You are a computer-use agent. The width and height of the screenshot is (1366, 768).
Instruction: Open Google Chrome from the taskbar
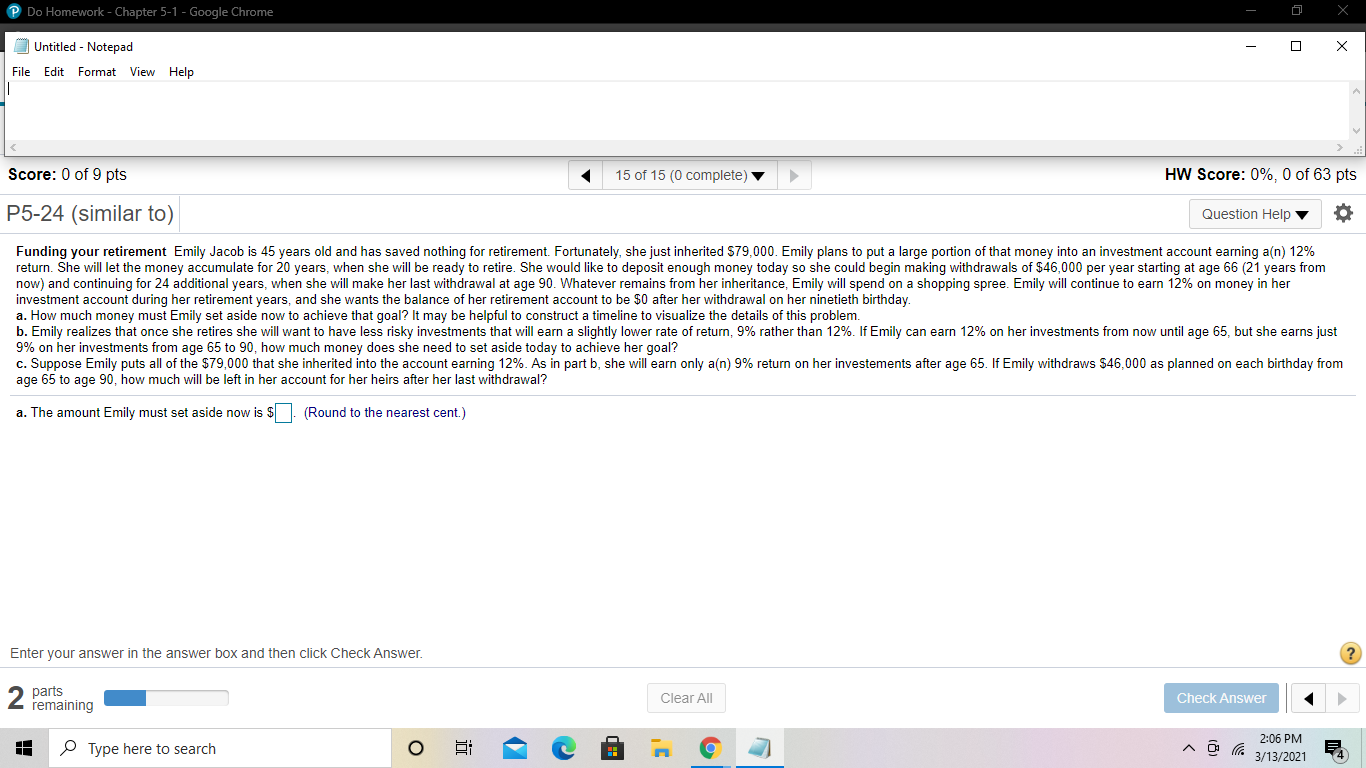click(x=710, y=747)
